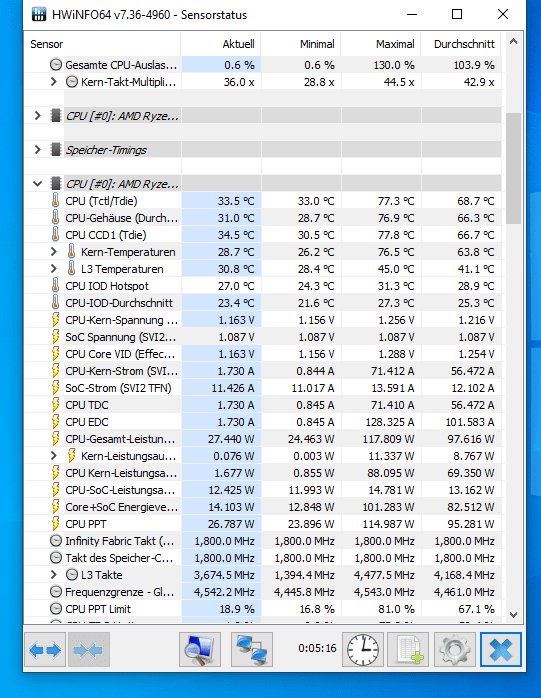
Task: Click thermometer icon of CPU-IOD-Durchschnitt
Action: [55, 303]
